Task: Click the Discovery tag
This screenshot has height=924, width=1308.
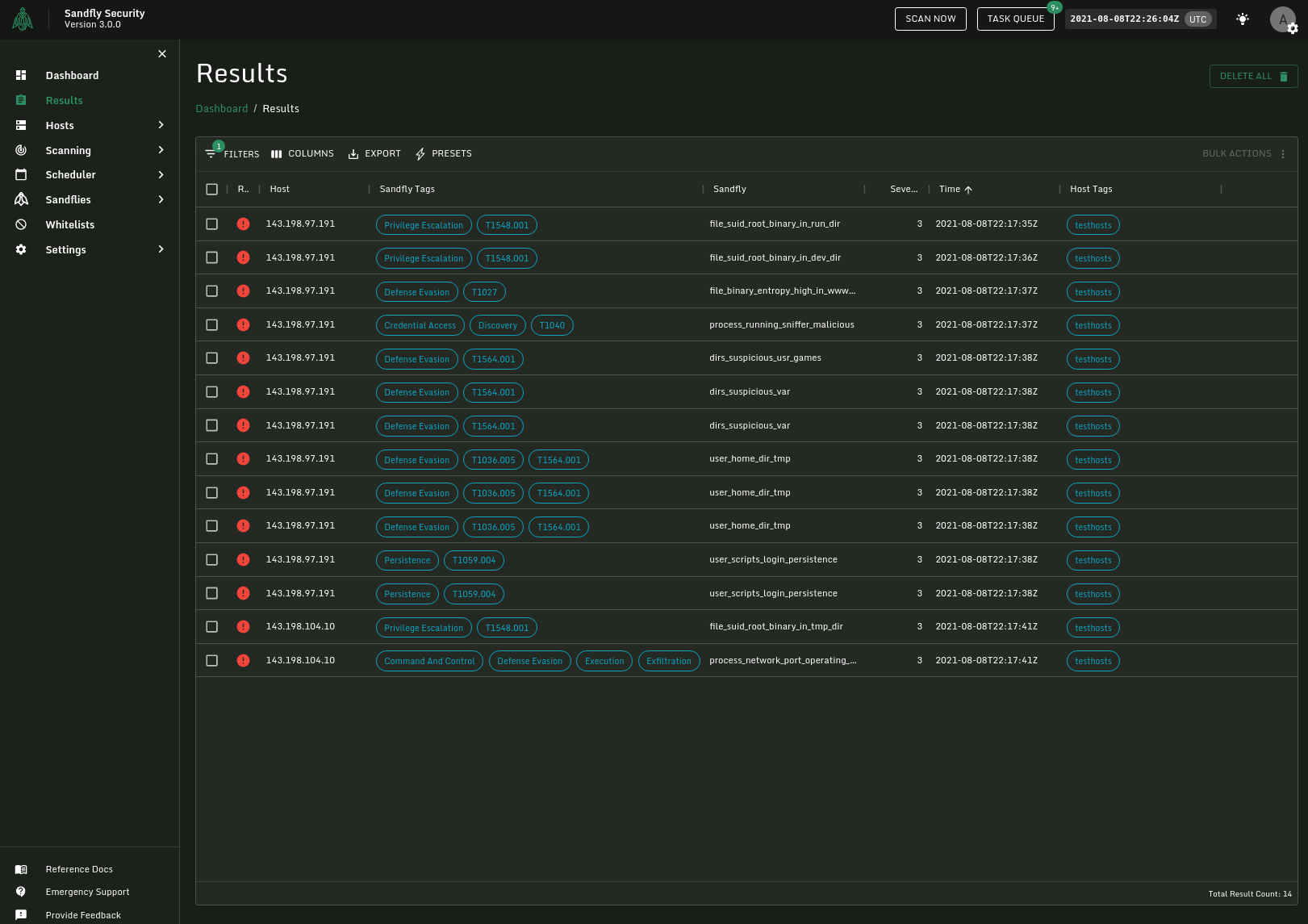Action: [x=498, y=326]
